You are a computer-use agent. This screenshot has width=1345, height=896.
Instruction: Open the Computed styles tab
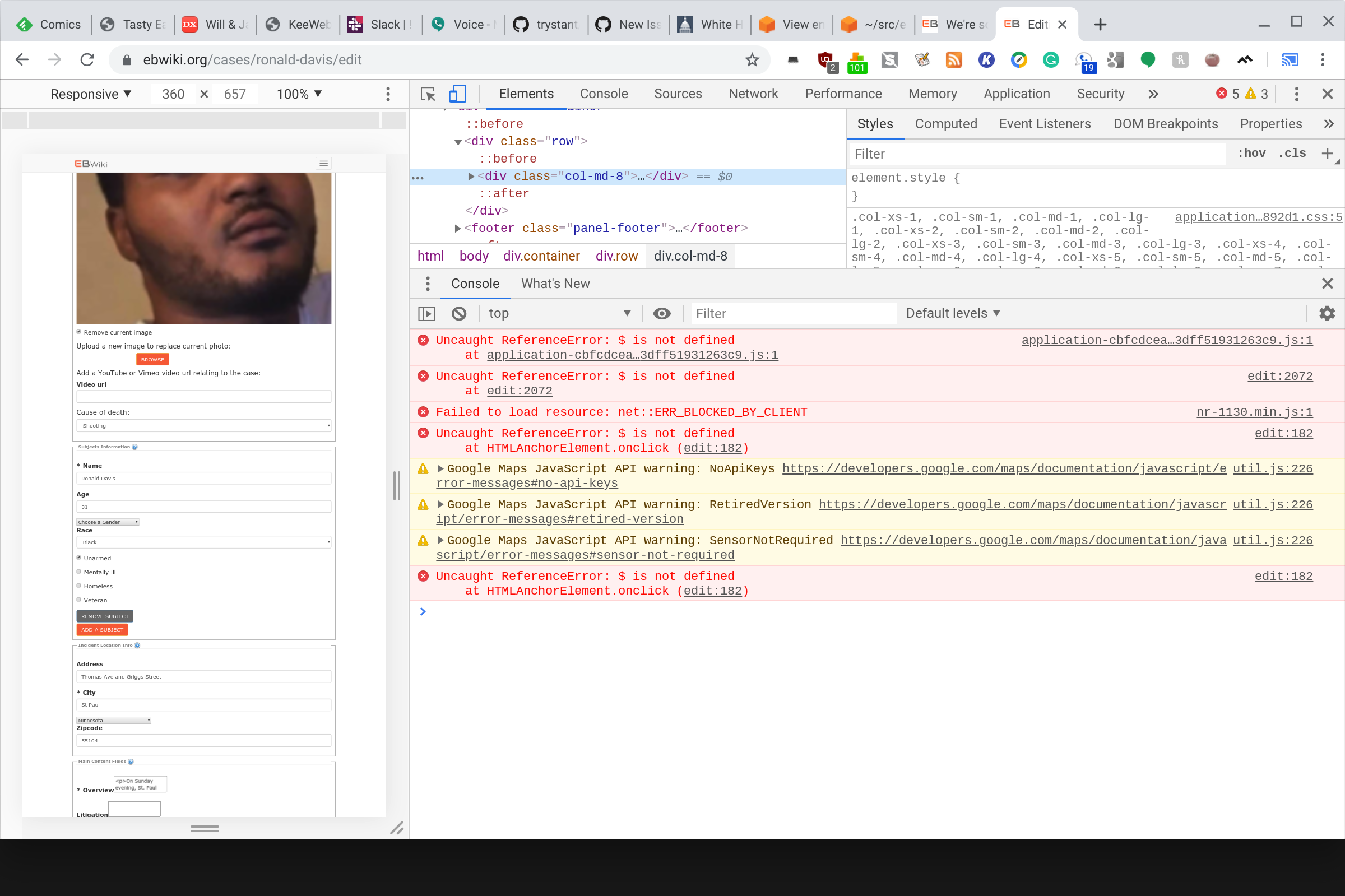(x=945, y=123)
